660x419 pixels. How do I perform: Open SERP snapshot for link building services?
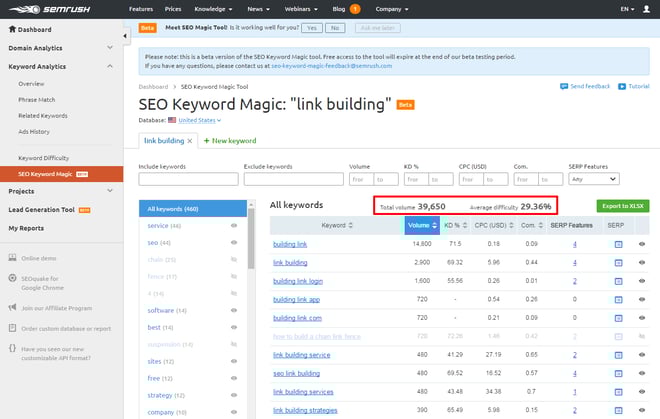point(618,392)
